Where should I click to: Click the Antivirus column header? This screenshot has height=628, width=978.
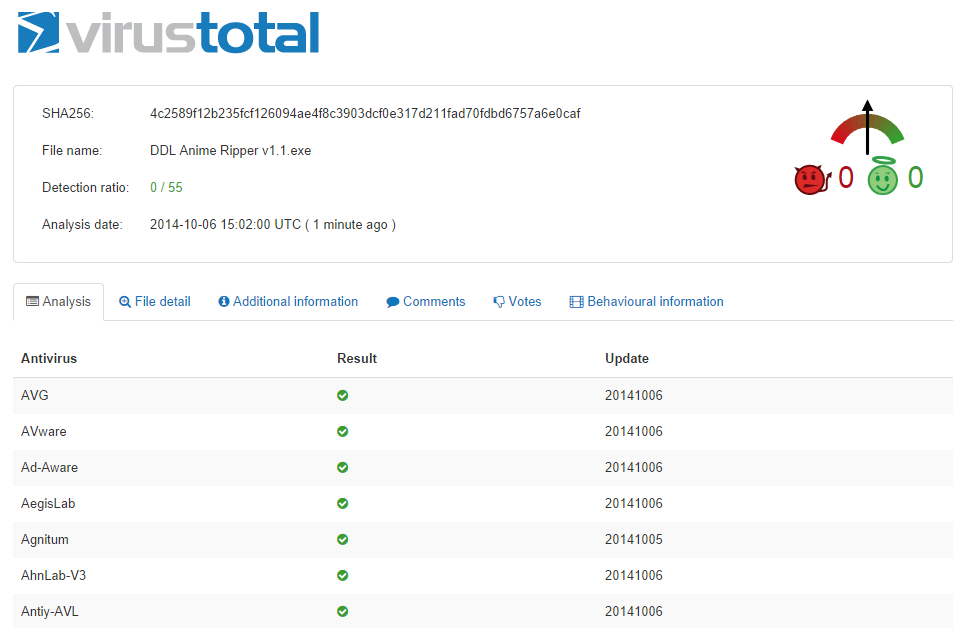(x=49, y=359)
